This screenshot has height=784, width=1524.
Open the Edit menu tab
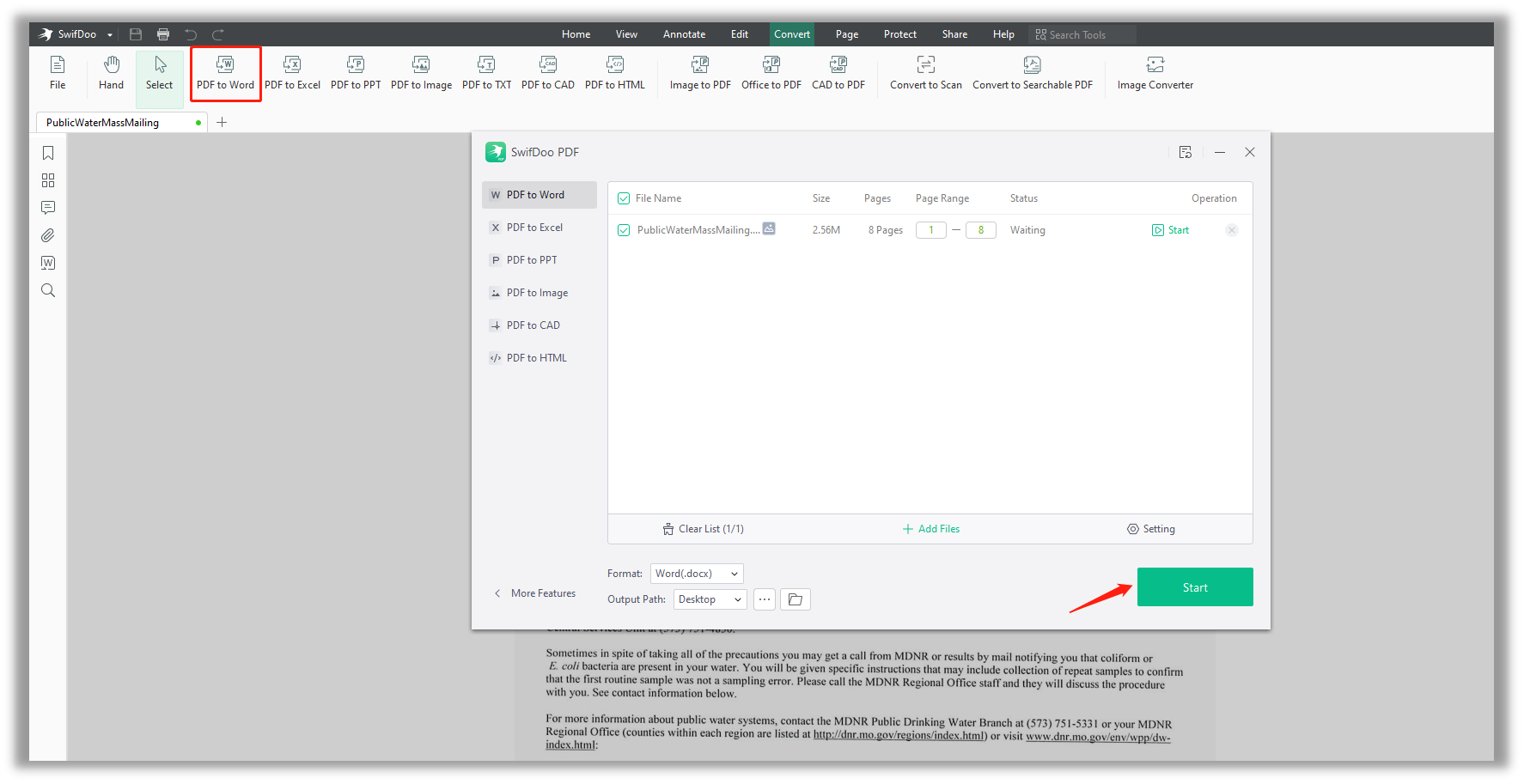[740, 34]
